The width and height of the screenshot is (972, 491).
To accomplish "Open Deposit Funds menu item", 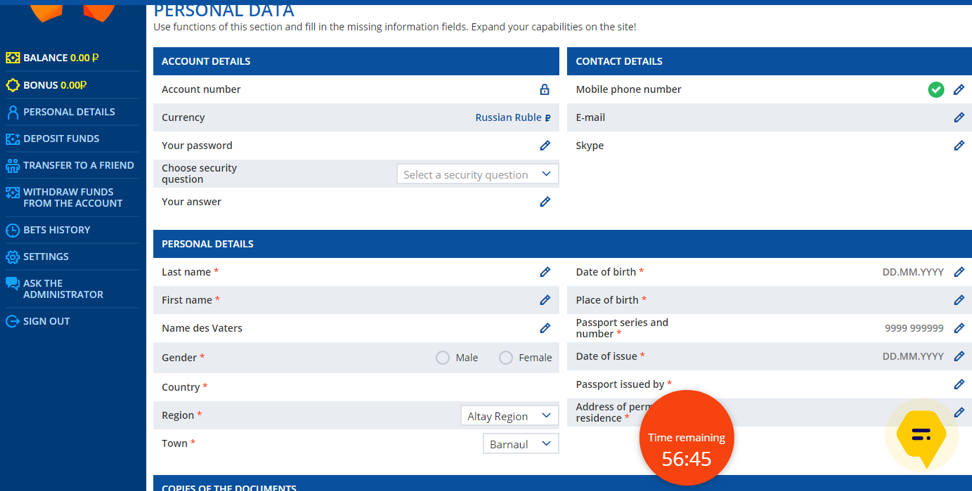I will point(61,138).
